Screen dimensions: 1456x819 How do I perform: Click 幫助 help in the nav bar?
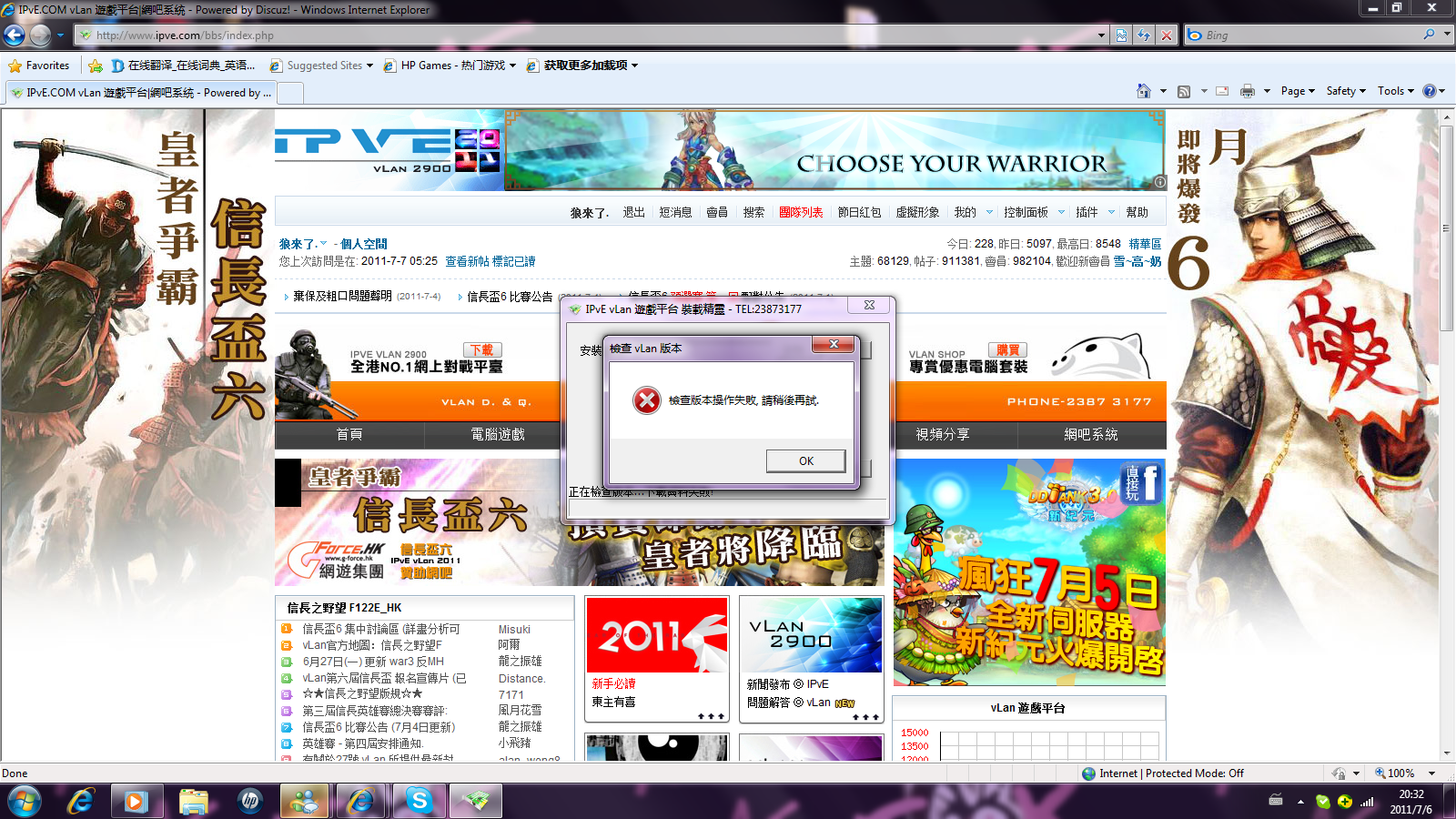(1137, 212)
